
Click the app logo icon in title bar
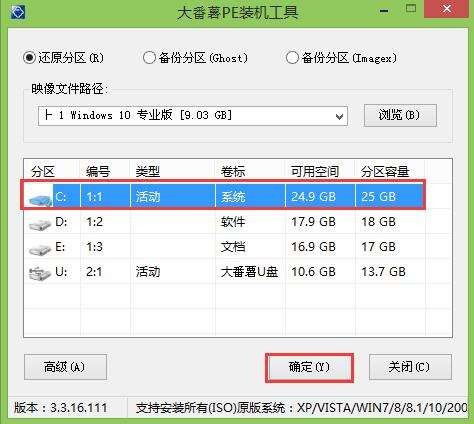(x=17, y=11)
